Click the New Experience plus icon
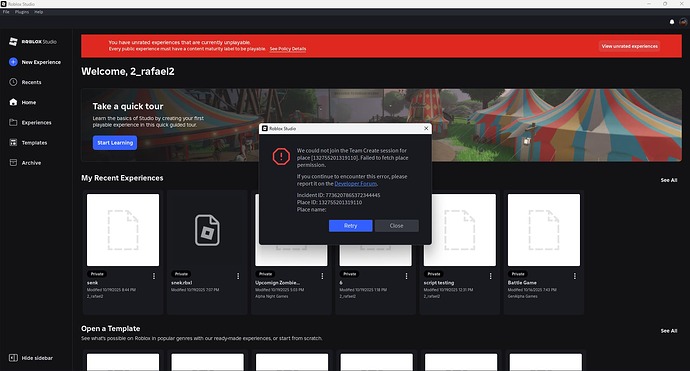690x371 pixels. [x=13, y=62]
